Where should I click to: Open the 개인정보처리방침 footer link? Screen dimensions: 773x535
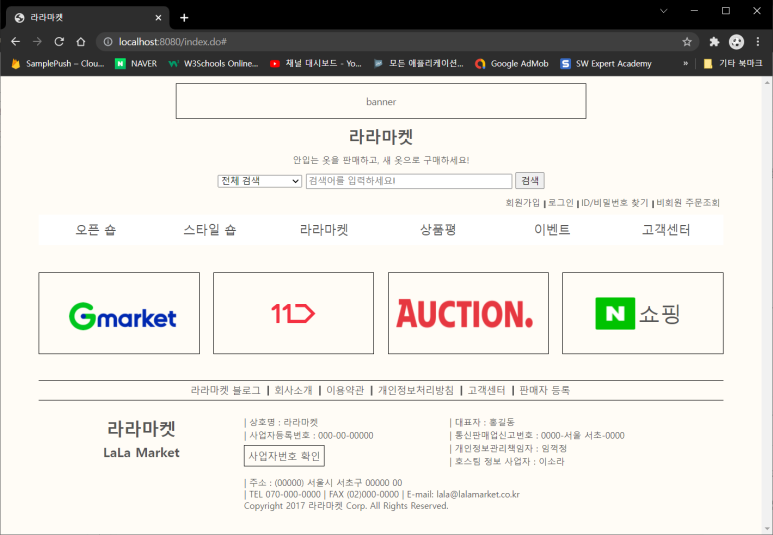[x=416, y=391]
